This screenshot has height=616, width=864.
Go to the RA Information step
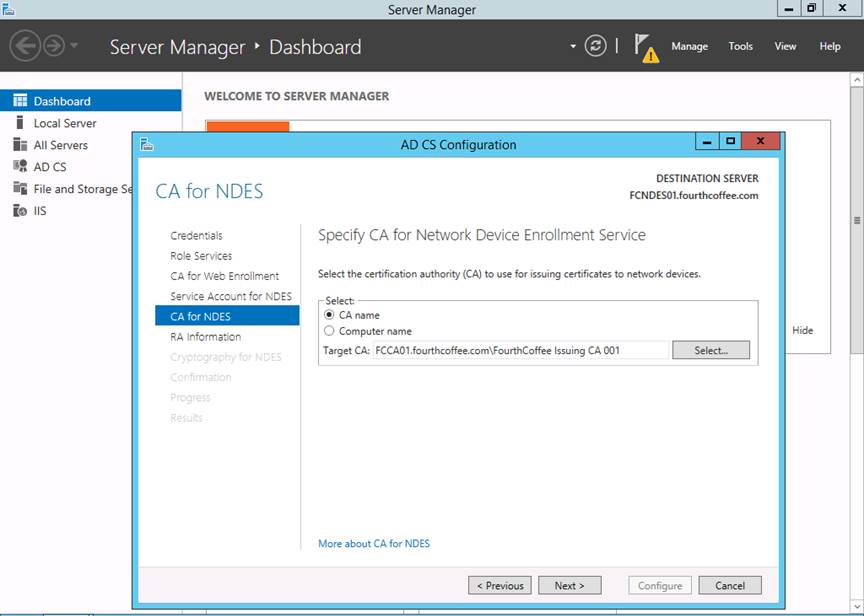pyautogui.click(x=205, y=337)
